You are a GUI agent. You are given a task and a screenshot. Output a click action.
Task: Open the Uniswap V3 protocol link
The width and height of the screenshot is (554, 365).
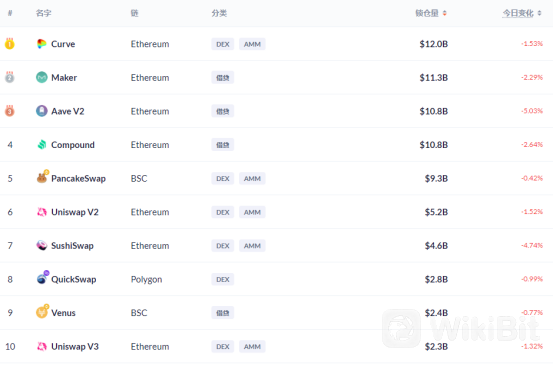click(x=75, y=346)
